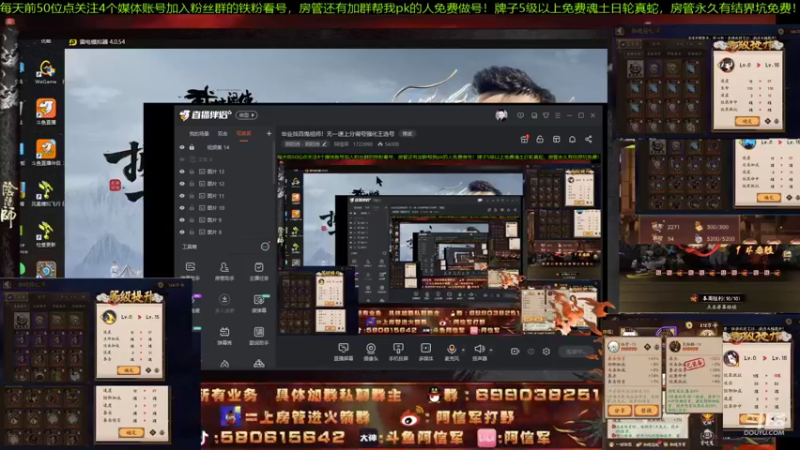
Task: Collapse the toolbox panel
Action: tap(265, 246)
